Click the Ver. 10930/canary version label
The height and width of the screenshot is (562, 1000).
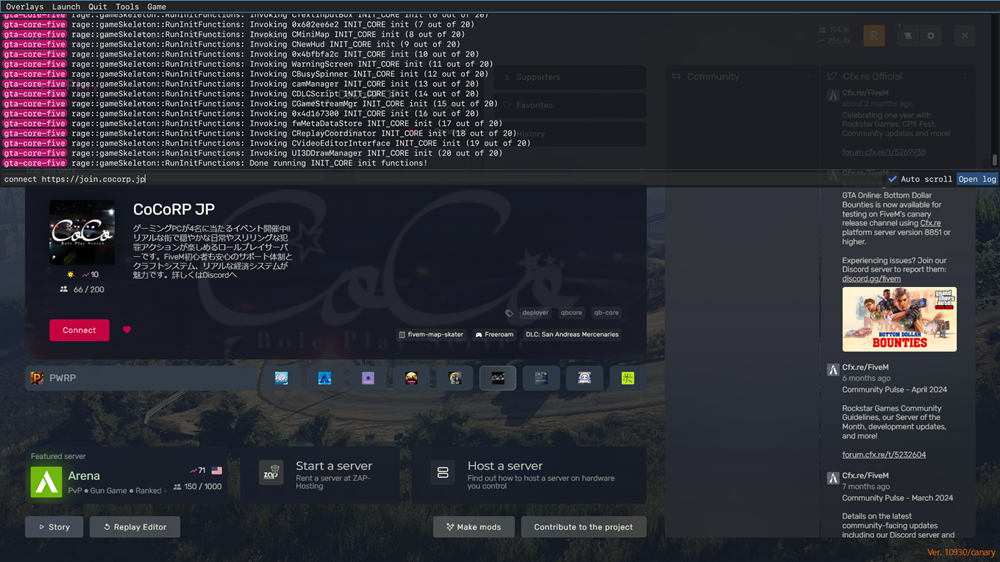point(961,552)
